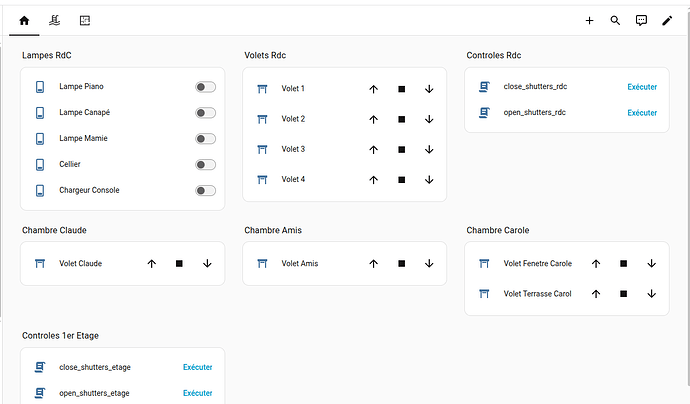Click the Cellier device icon
The height and width of the screenshot is (404, 690).
[x=40, y=165]
